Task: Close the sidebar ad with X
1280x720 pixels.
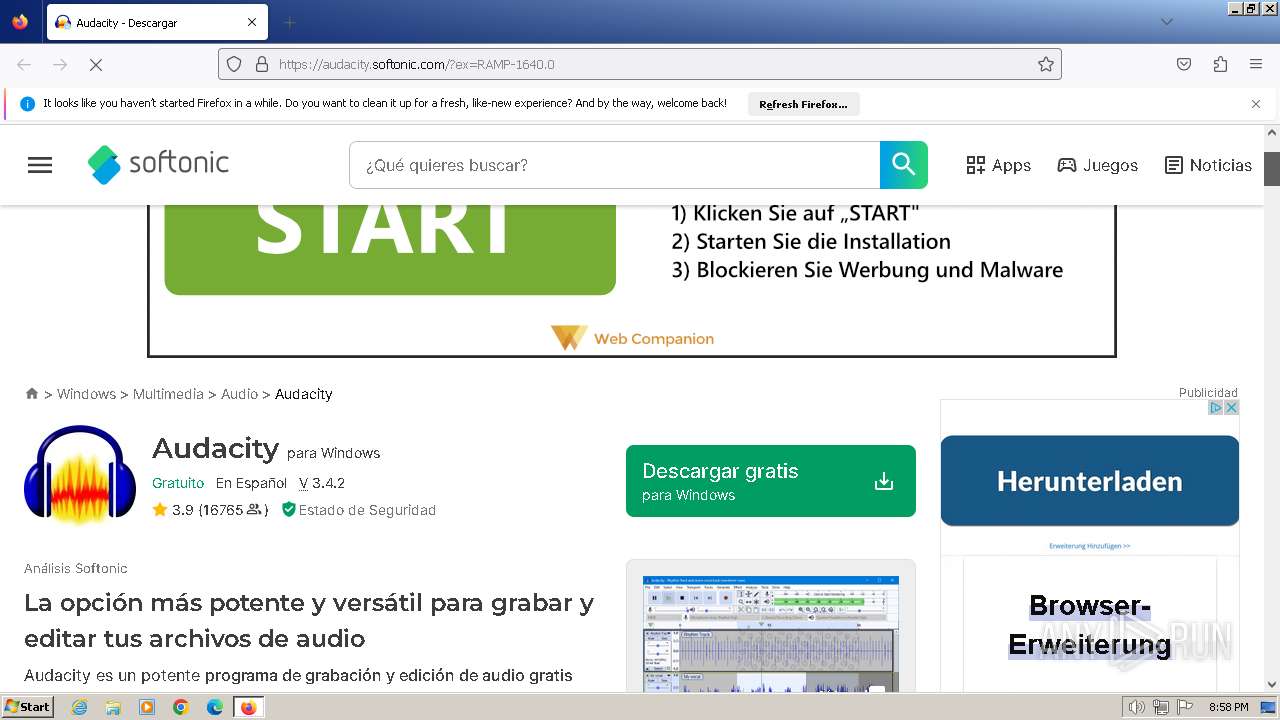Action: click(x=1232, y=407)
